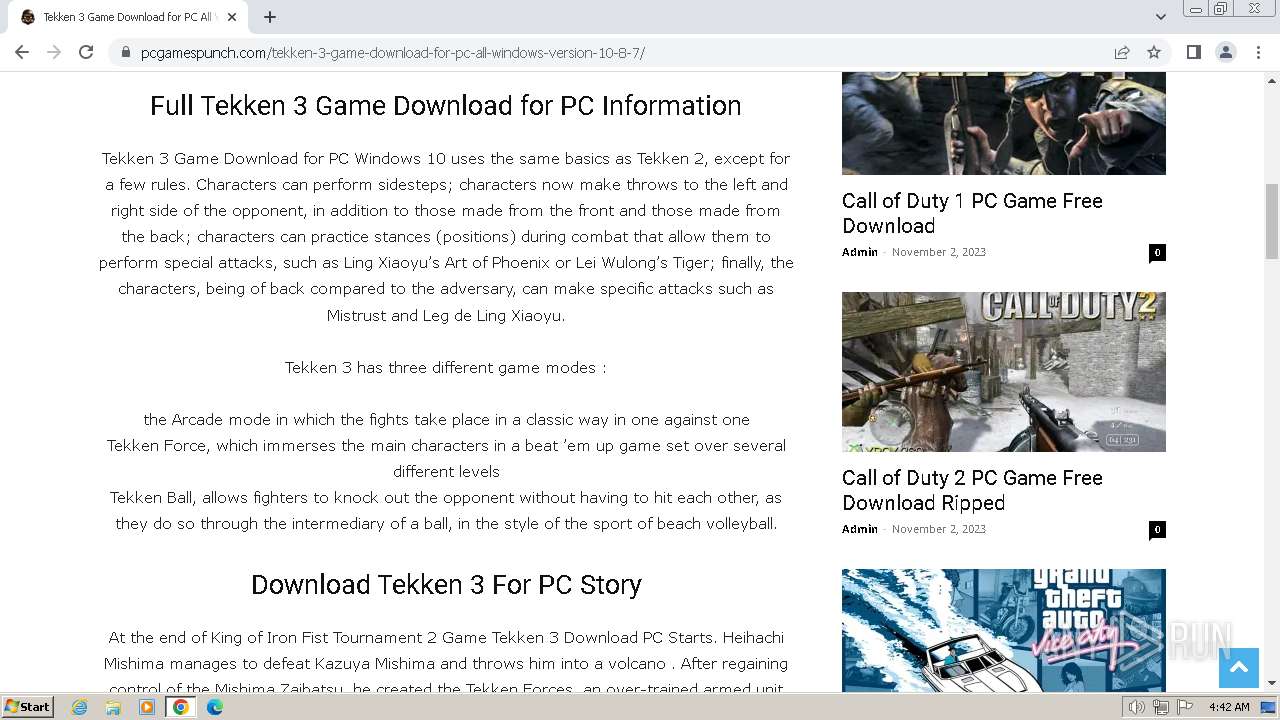The width and height of the screenshot is (1280, 720).
Task: Open the volume control tray icon
Action: (x=1136, y=707)
